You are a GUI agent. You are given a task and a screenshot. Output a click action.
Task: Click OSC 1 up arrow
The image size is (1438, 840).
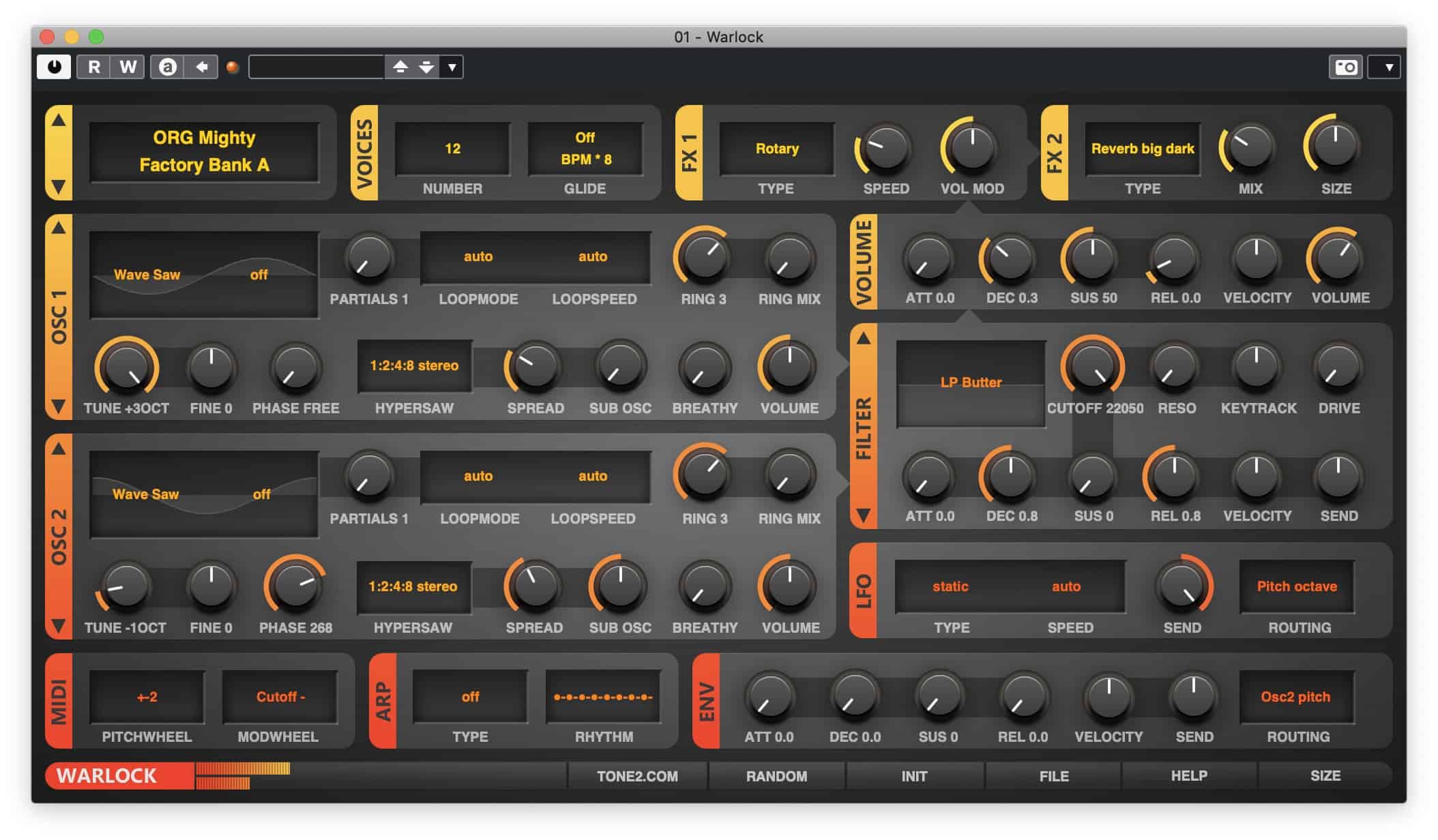[x=59, y=228]
